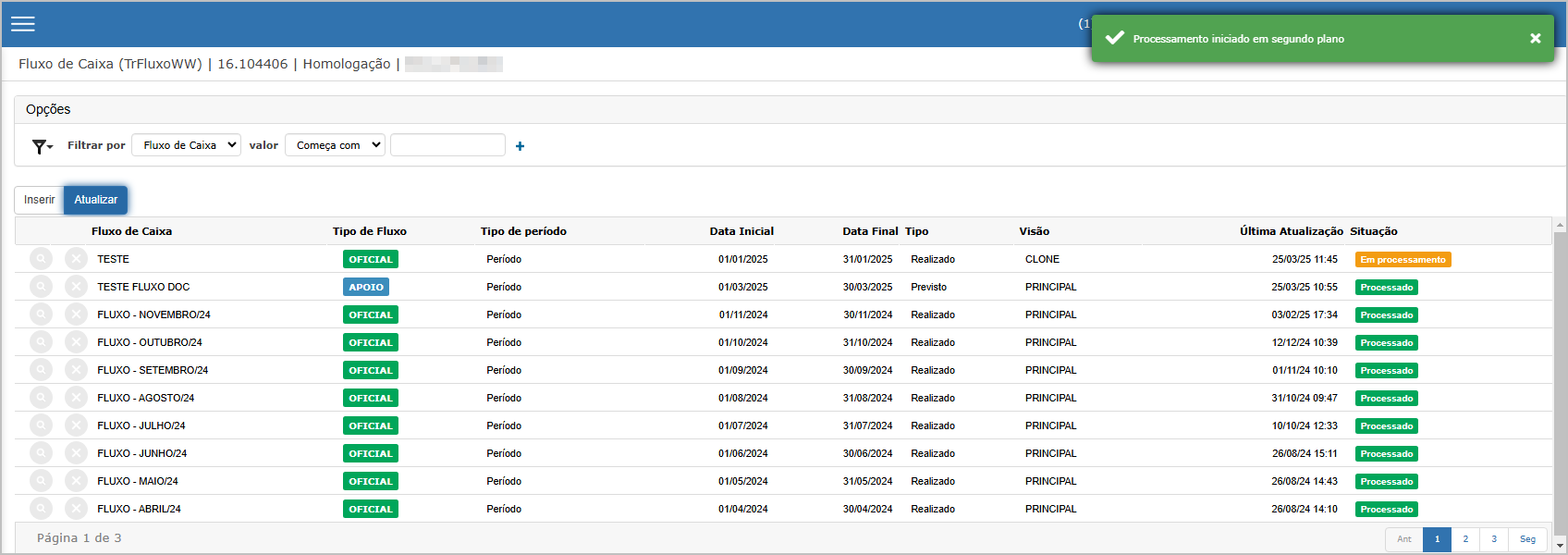Click the 'Tipo de Fluxo' column header

(x=370, y=231)
